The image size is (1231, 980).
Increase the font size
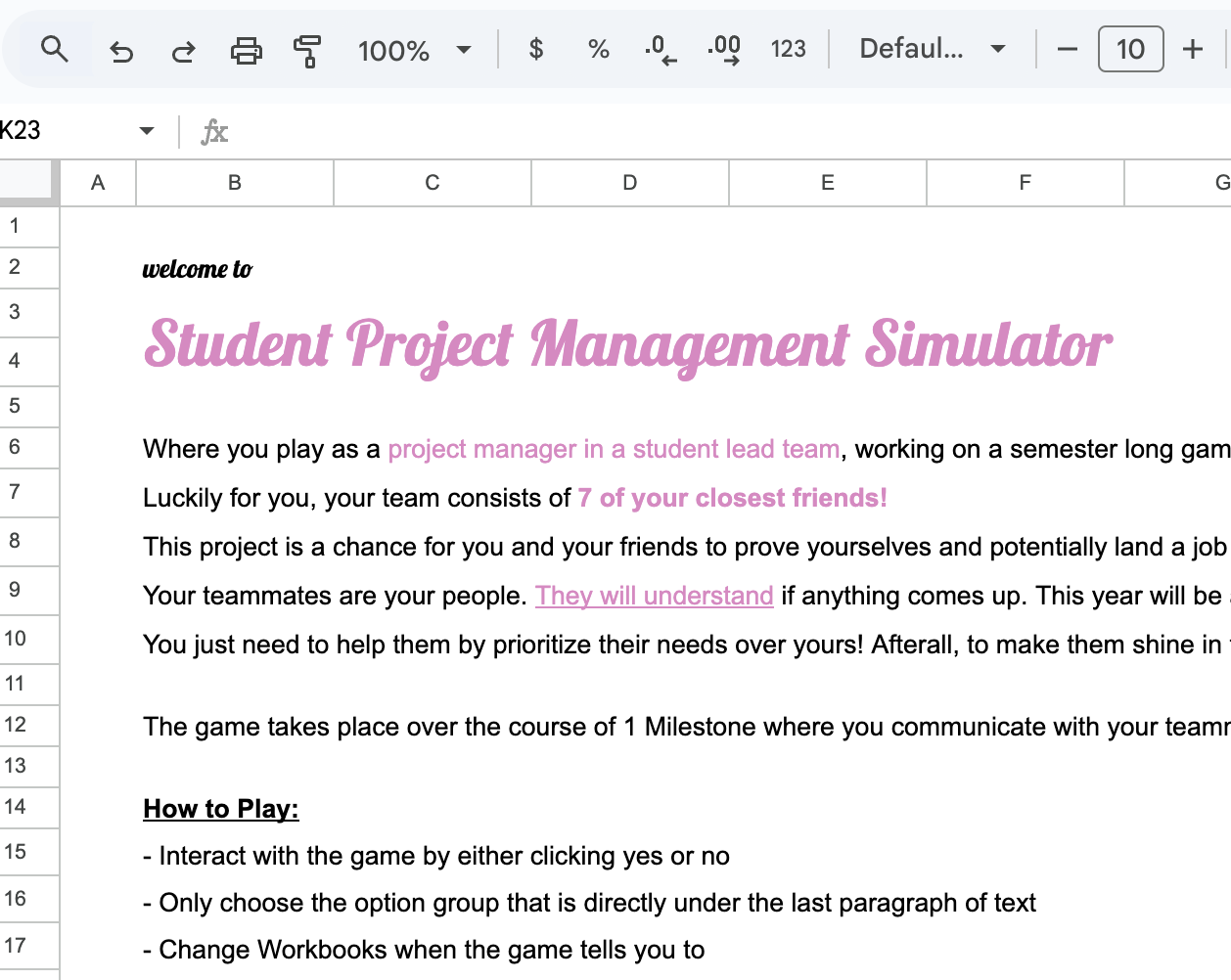[x=1193, y=48]
